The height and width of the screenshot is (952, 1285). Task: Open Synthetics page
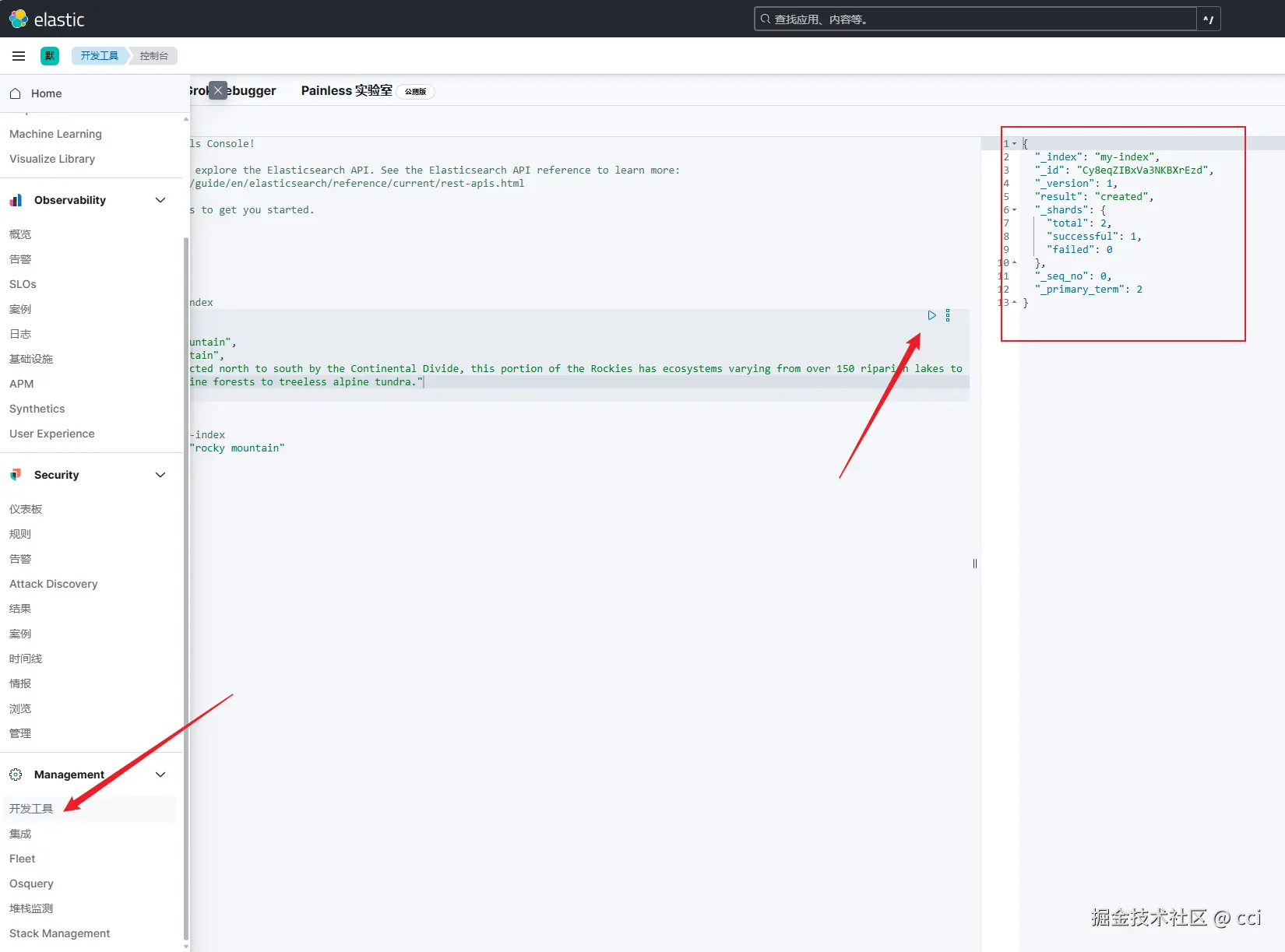(37, 409)
